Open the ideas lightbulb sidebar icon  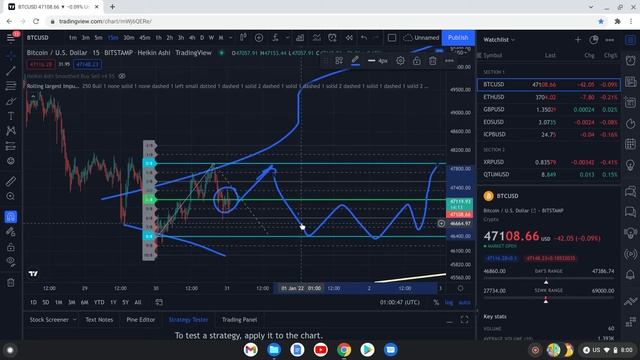click(x=630, y=165)
